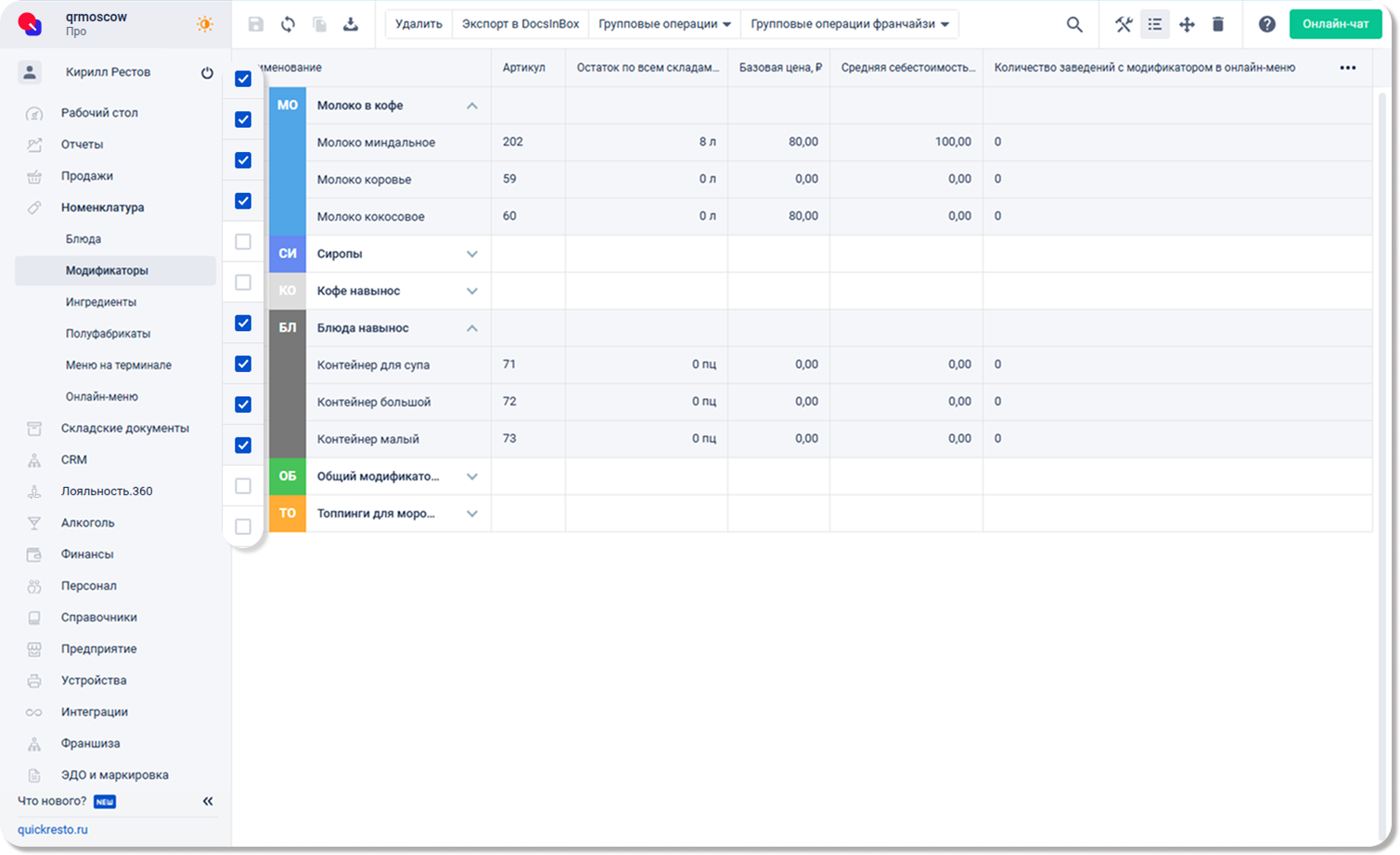Click the orange ТО group color badge
Viewport: 1400px width, 855px height.
(288, 514)
